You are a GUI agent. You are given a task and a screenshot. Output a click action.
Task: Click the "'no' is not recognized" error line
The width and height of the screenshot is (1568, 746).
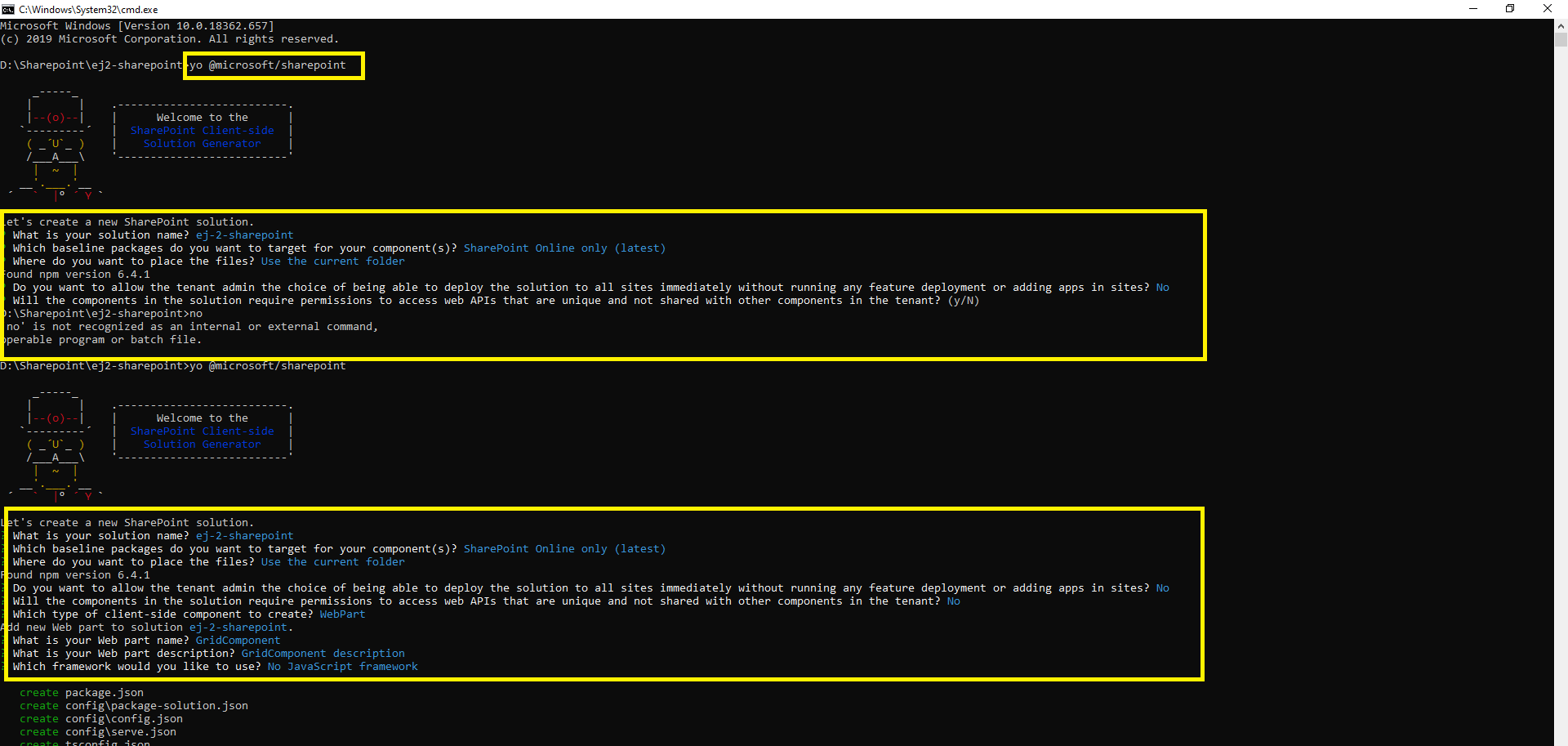pyautogui.click(x=191, y=327)
